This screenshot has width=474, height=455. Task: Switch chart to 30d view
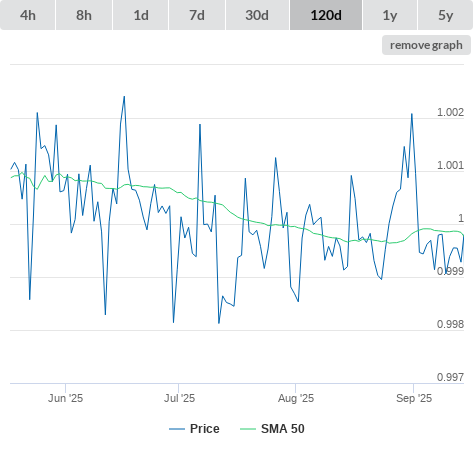point(257,15)
